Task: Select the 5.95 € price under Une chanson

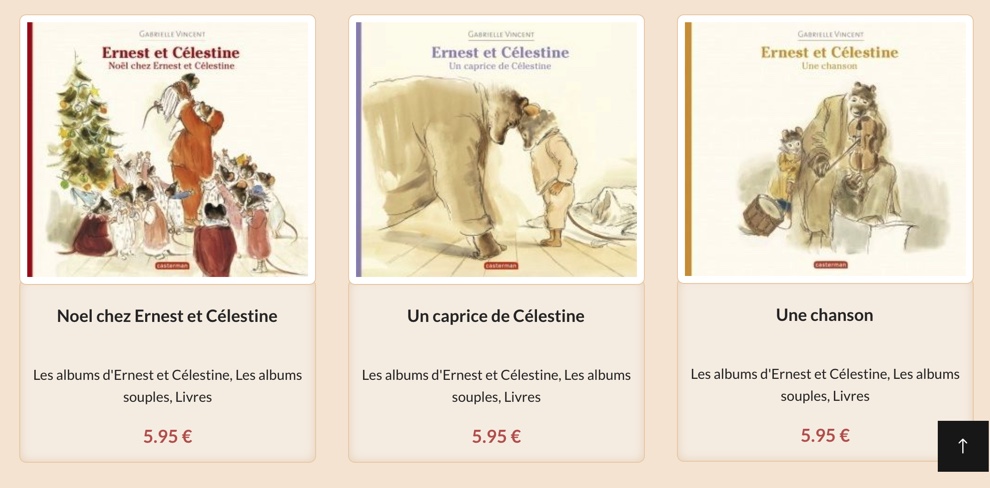Action: click(x=825, y=435)
